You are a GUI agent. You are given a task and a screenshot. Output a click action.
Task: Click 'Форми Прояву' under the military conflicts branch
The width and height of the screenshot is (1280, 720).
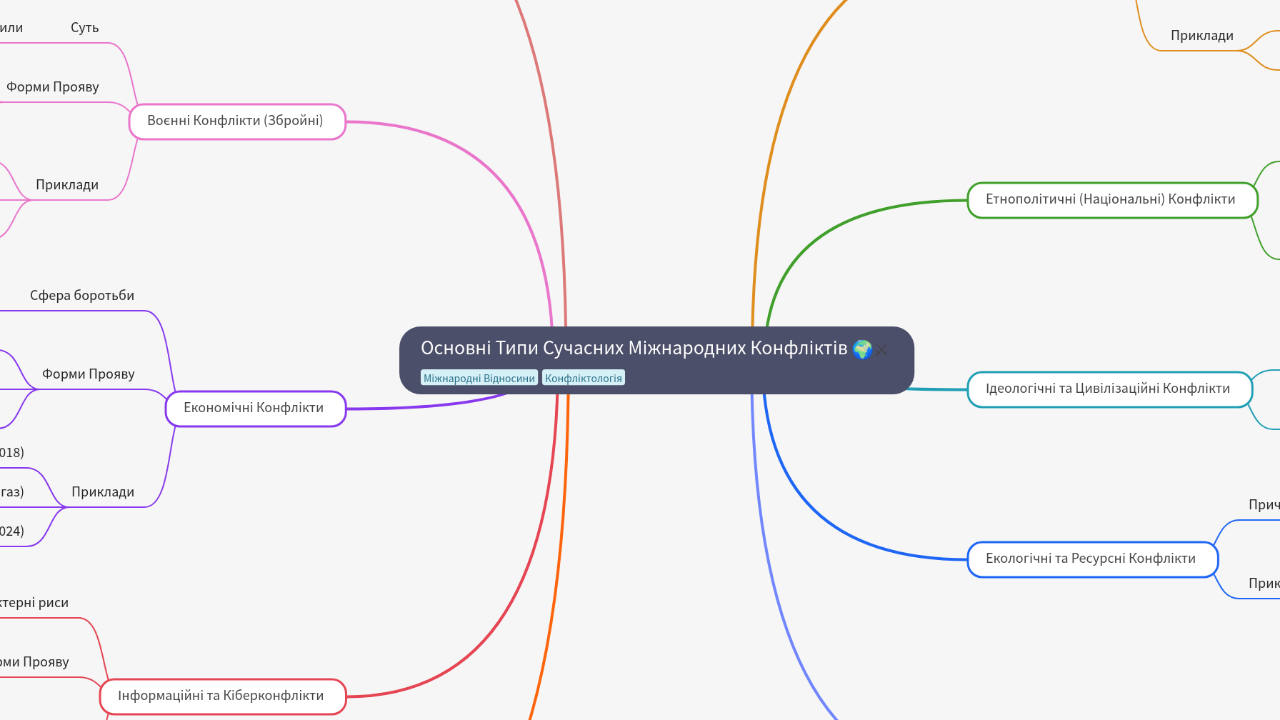[53, 86]
